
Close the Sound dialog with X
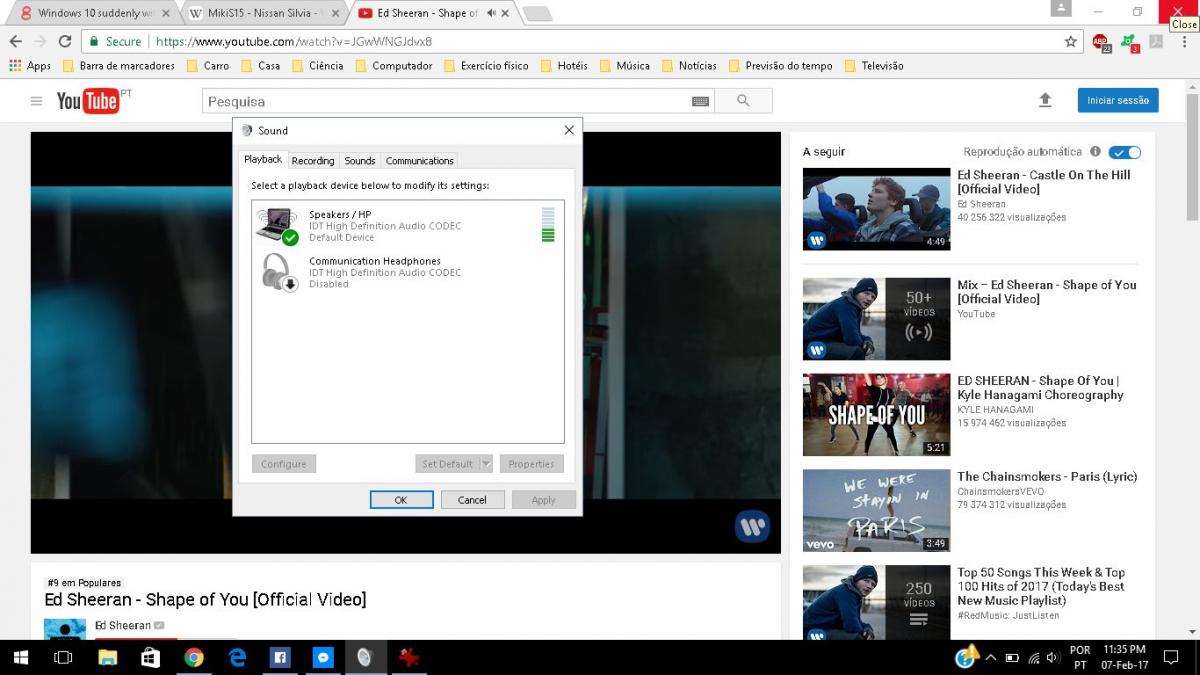[x=569, y=130]
